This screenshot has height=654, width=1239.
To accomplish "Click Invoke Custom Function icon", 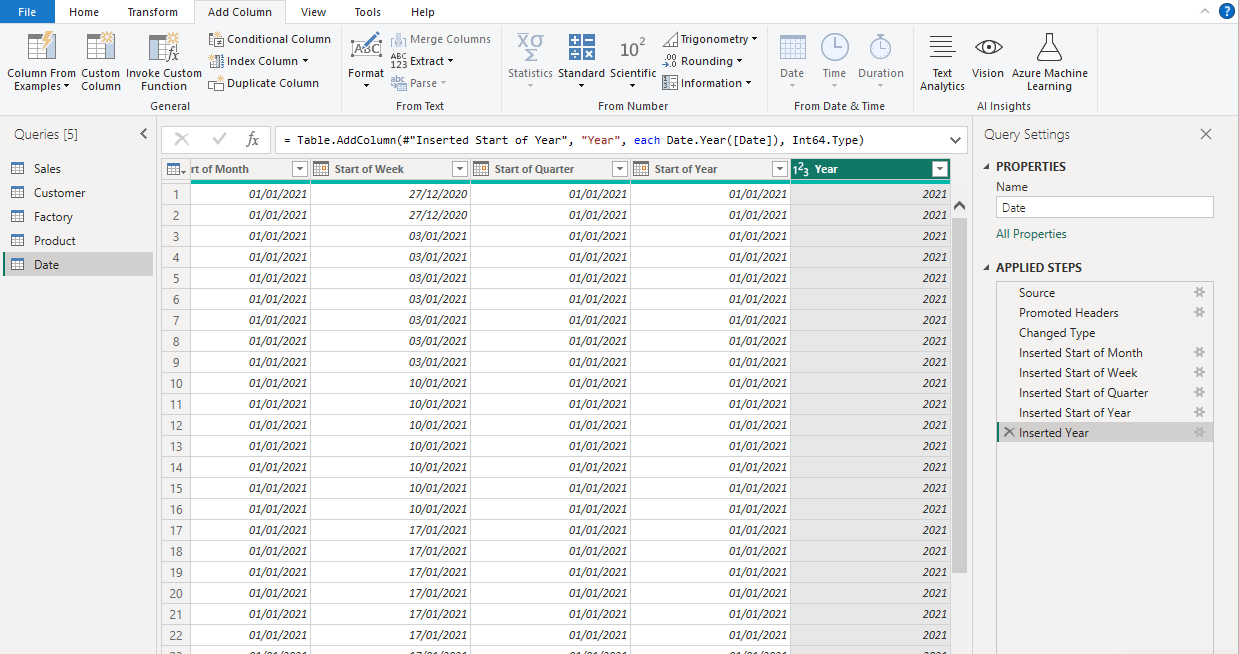I will tap(164, 47).
